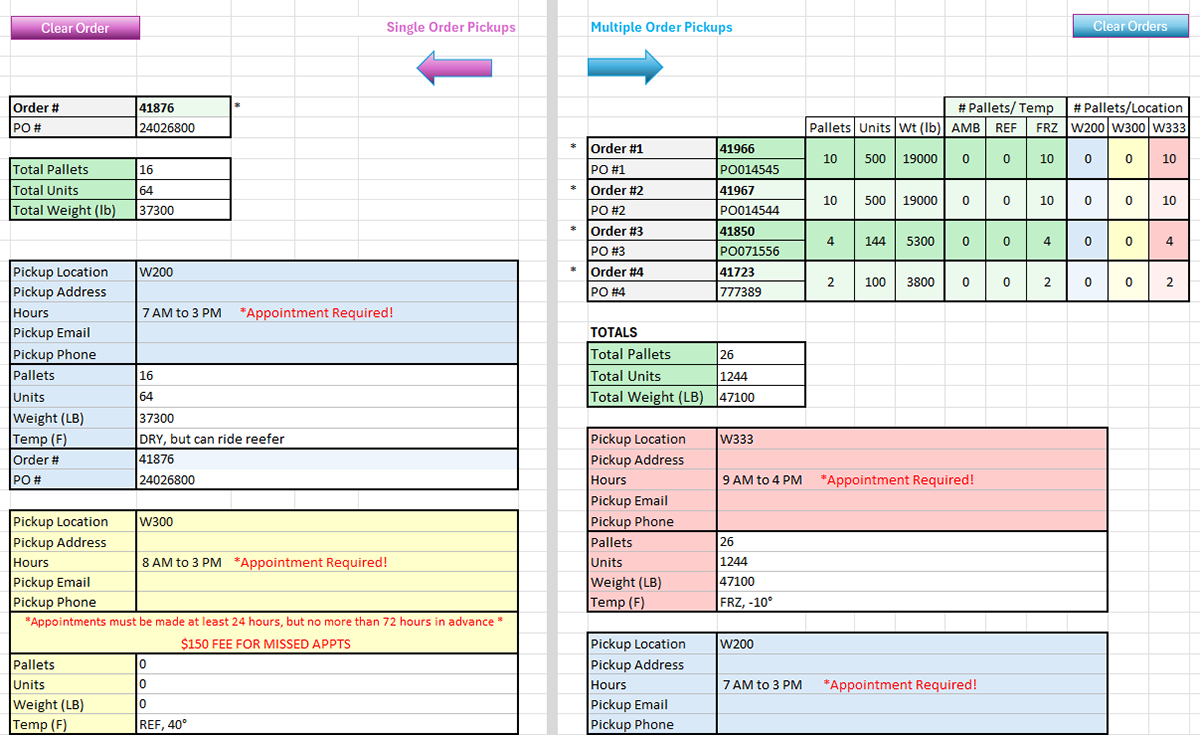Select the W300 pickup location cell
Viewport: 1200px width, 735px height.
coord(327,521)
